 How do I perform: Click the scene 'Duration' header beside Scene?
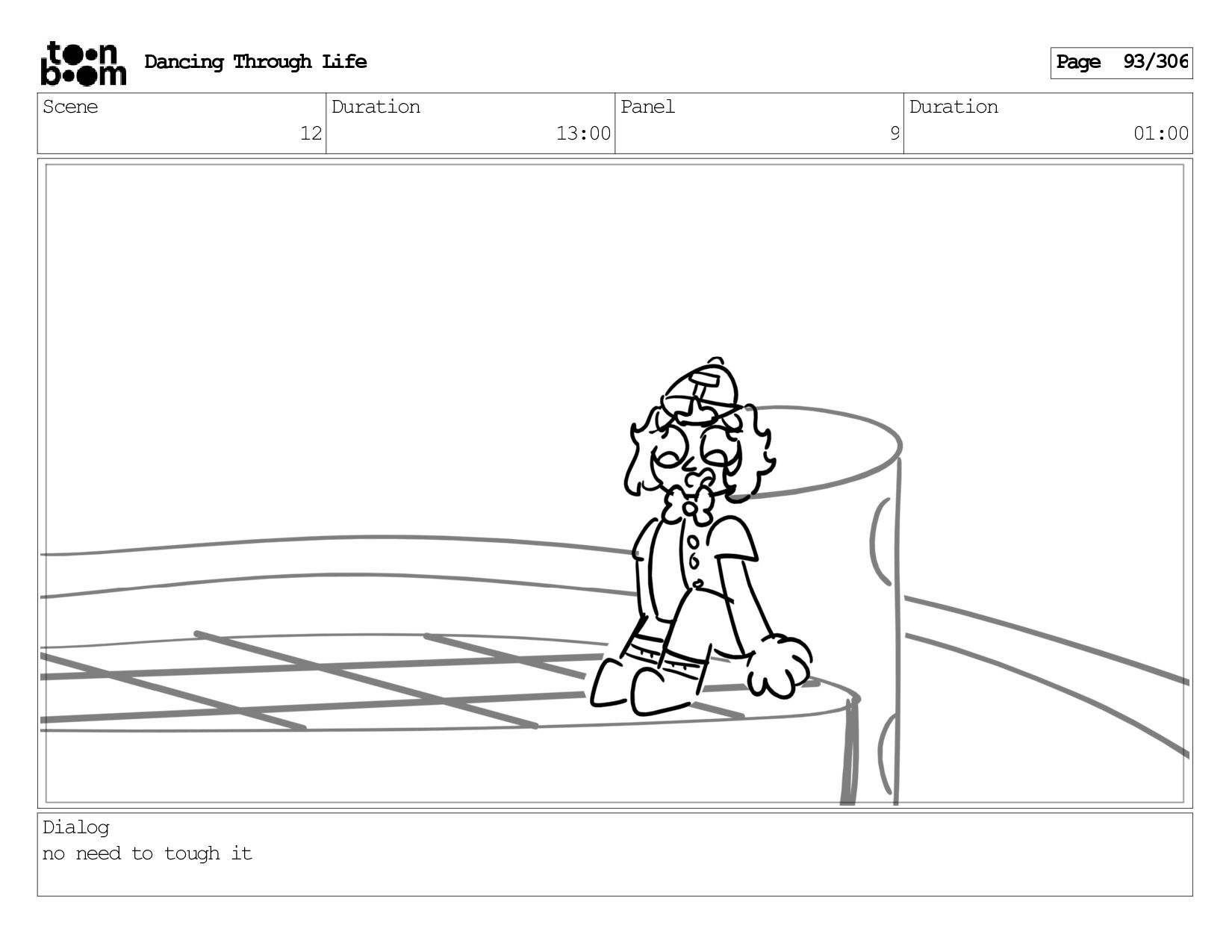pos(376,107)
